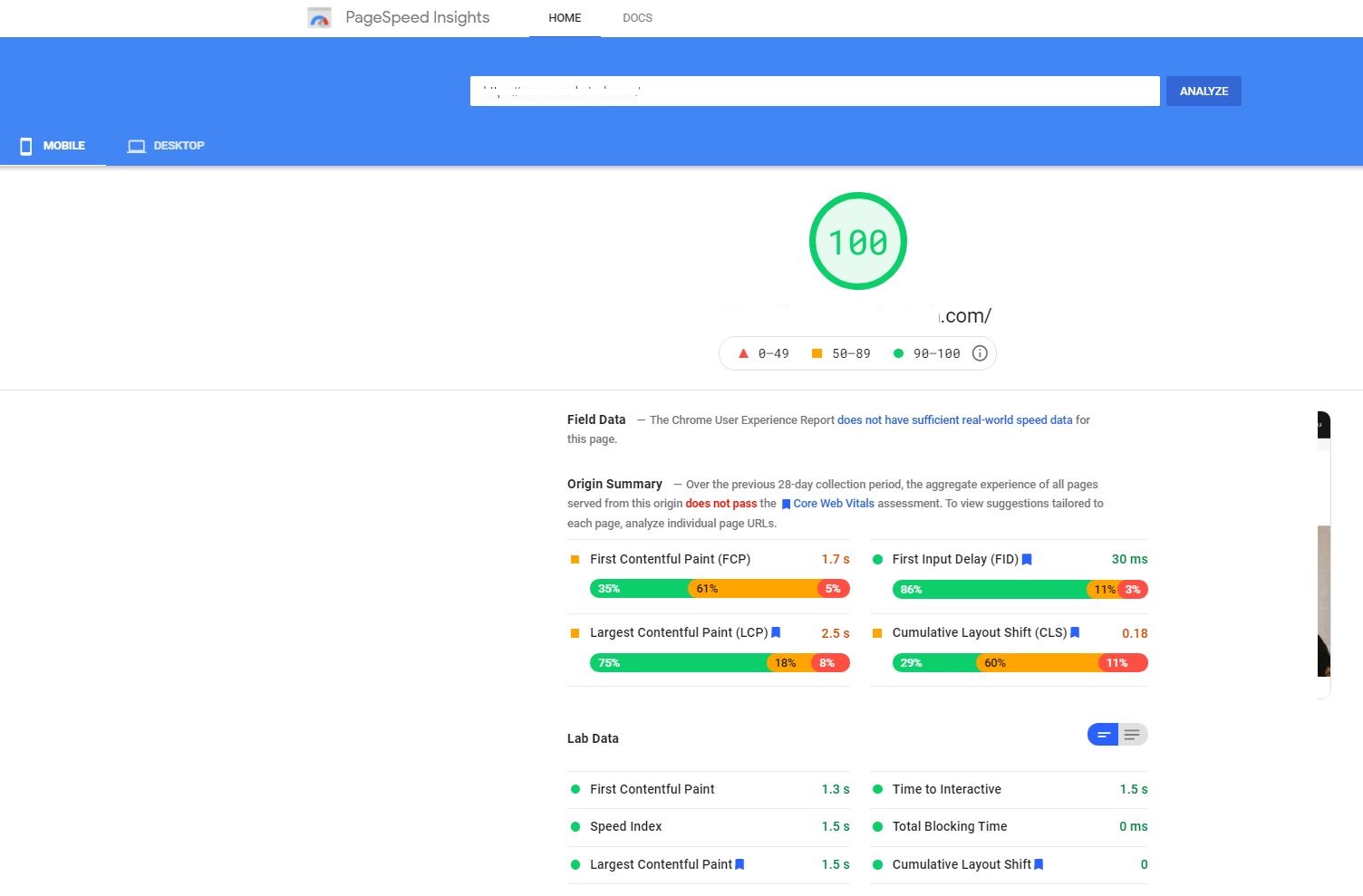Screen dimensions: 1363x896
Task: Click the '0 ms' Total Blocking Time value
Action: pos(1133,826)
